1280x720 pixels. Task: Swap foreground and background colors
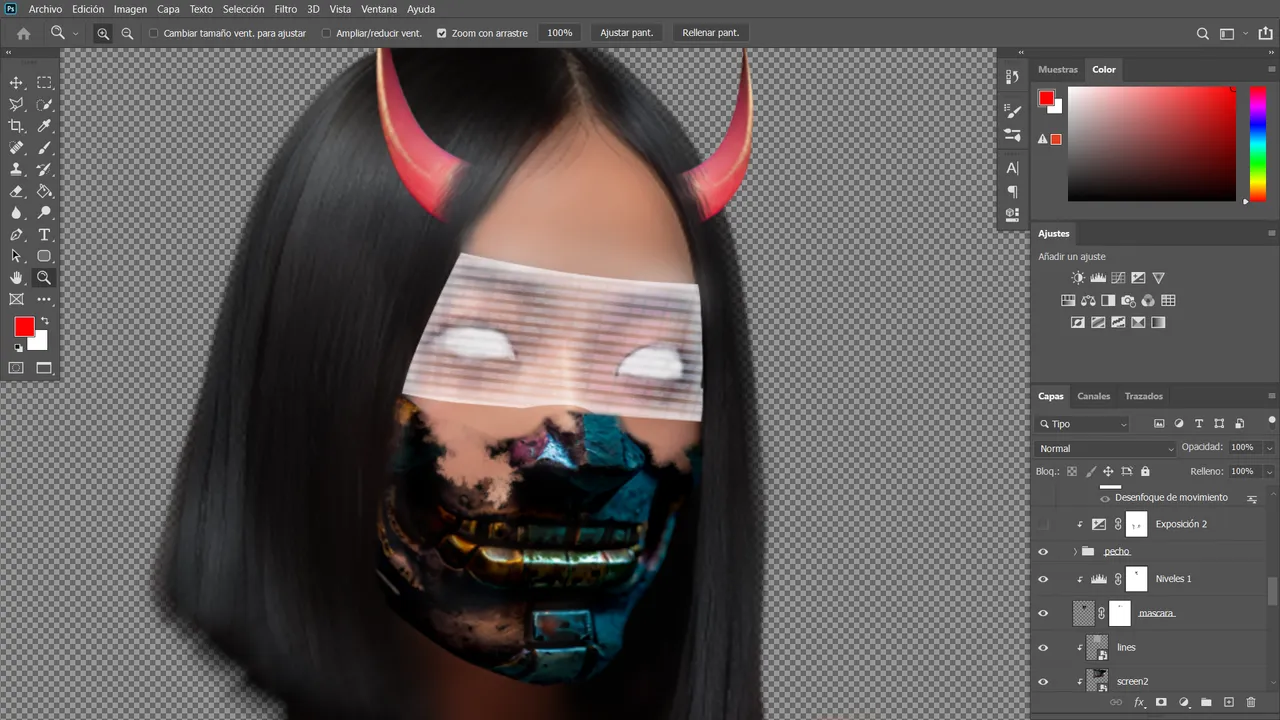click(44, 321)
